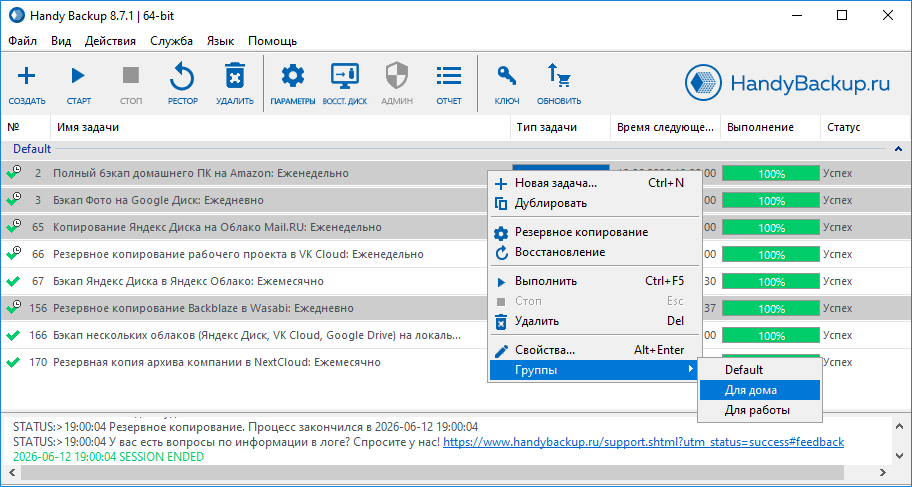Sort by Статус column header
The image size is (912, 487).
click(x=865, y=127)
